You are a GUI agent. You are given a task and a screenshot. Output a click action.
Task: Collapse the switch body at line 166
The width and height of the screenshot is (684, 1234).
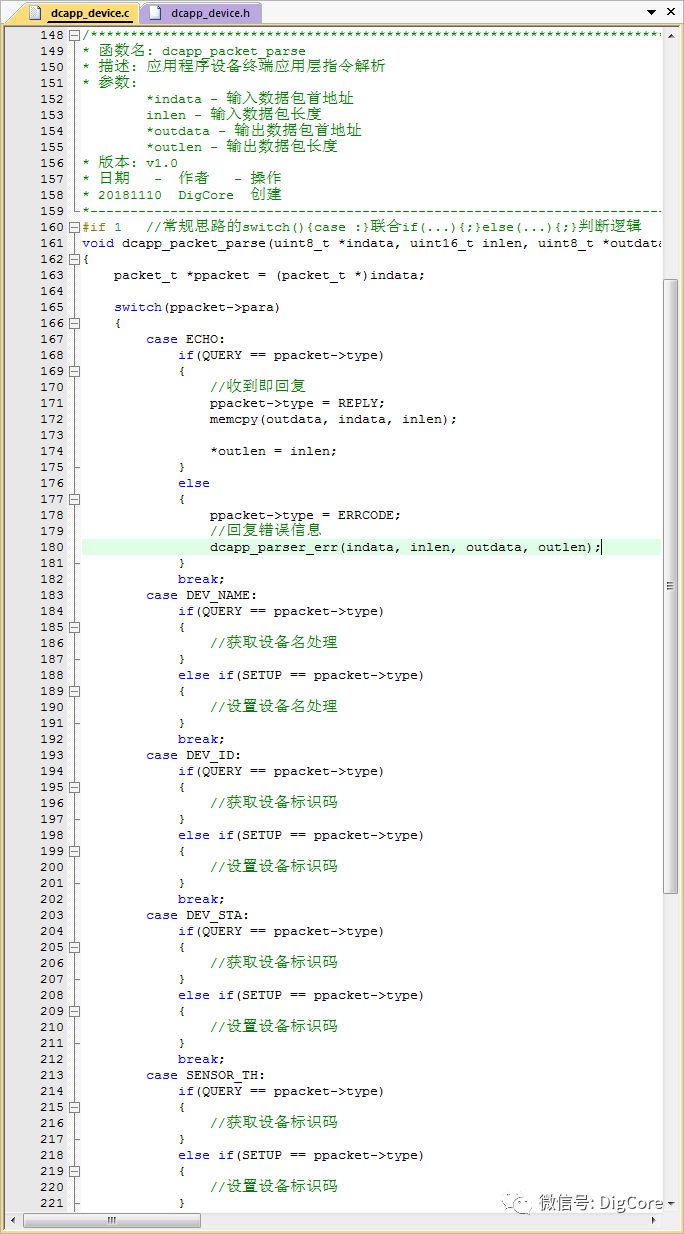click(x=74, y=323)
